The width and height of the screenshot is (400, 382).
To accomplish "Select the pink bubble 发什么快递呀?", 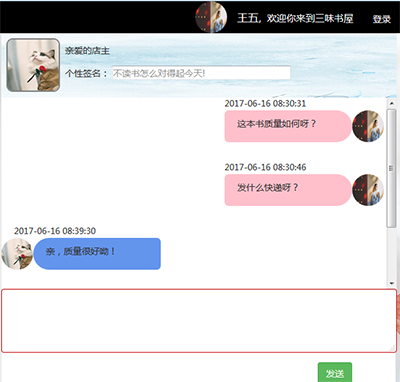I will pyautogui.click(x=288, y=190).
